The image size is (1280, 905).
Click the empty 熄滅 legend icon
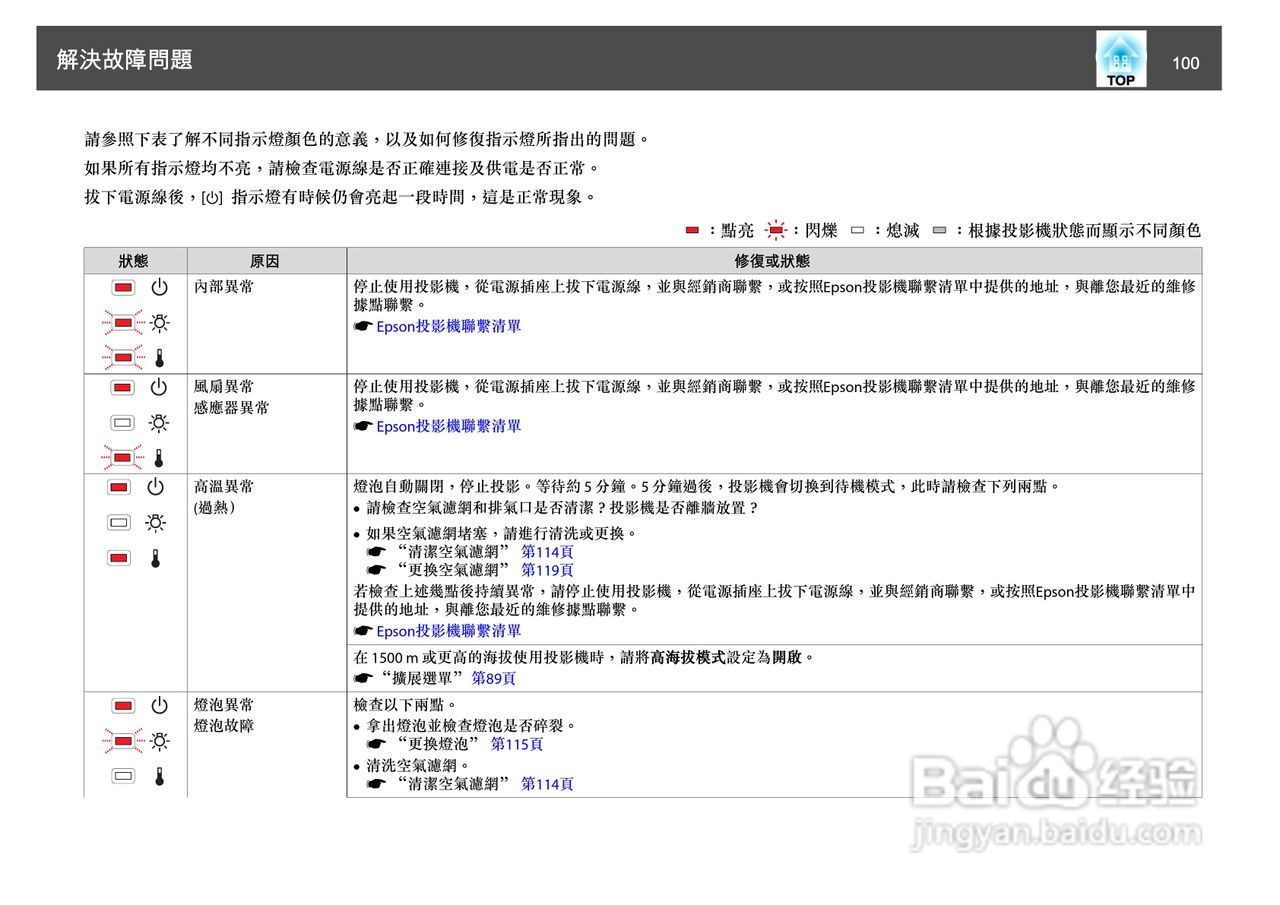tap(857, 231)
